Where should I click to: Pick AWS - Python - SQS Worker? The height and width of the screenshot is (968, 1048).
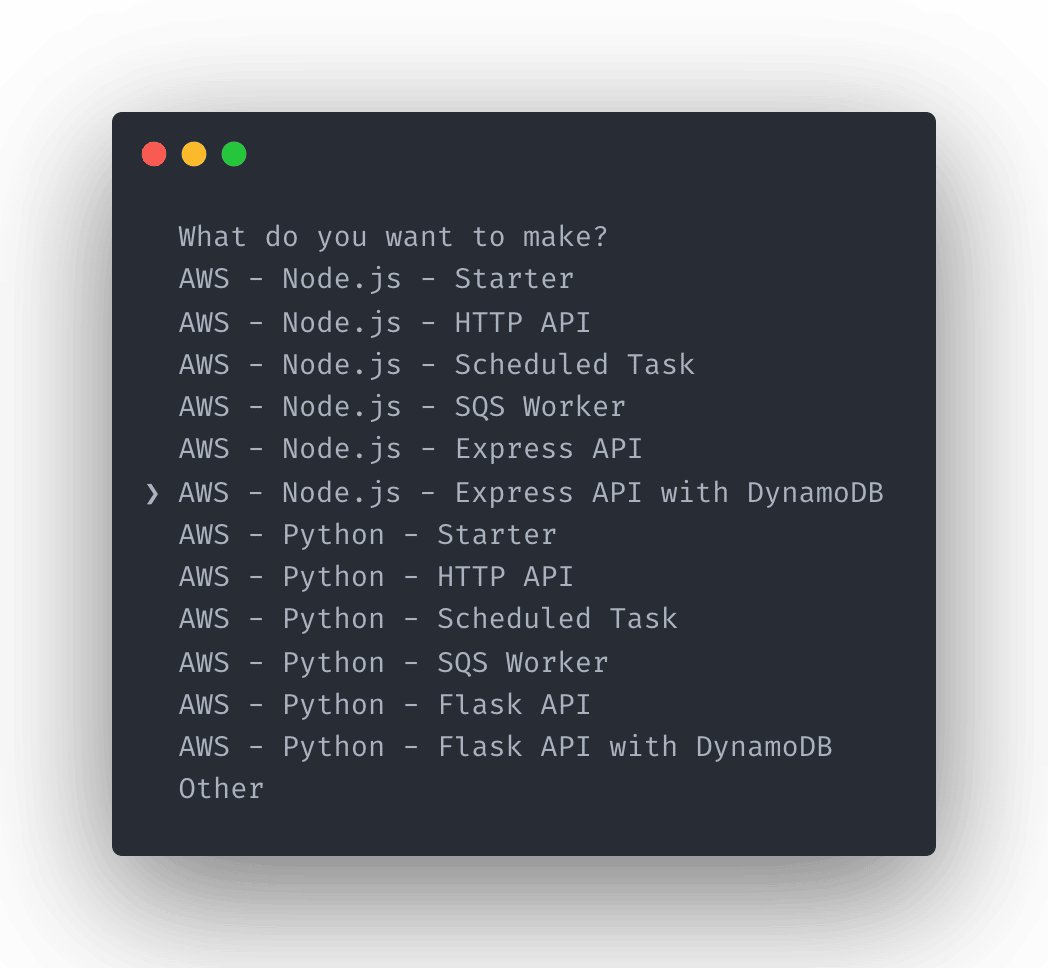click(x=394, y=663)
